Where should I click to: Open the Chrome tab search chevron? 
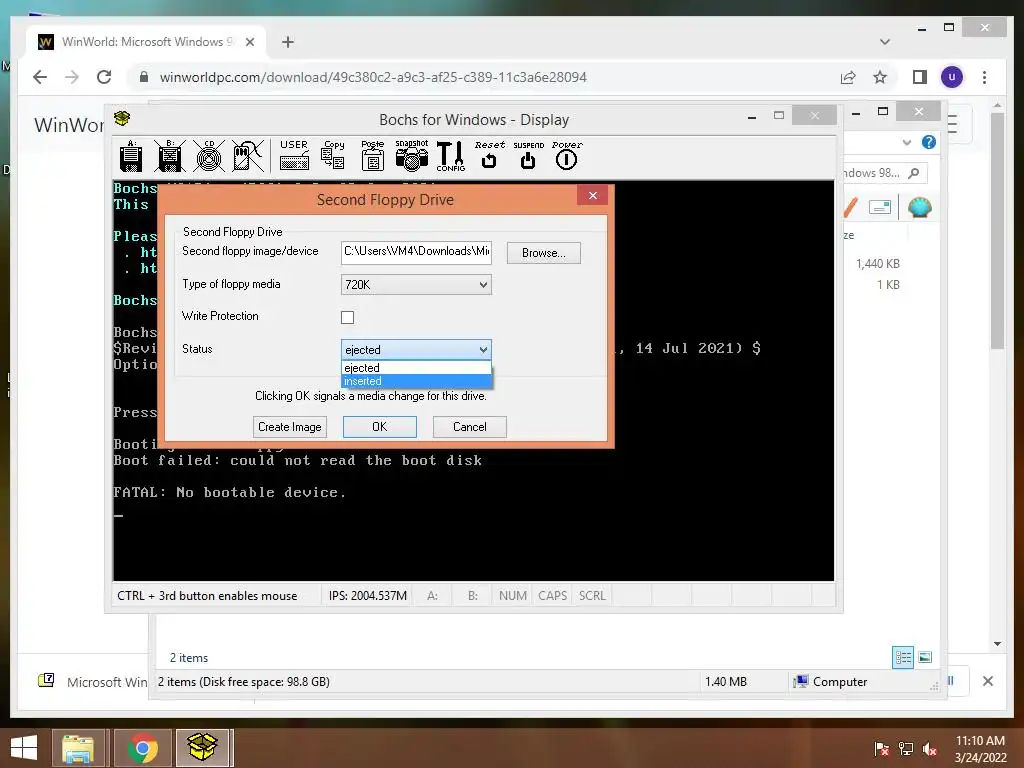[885, 42]
